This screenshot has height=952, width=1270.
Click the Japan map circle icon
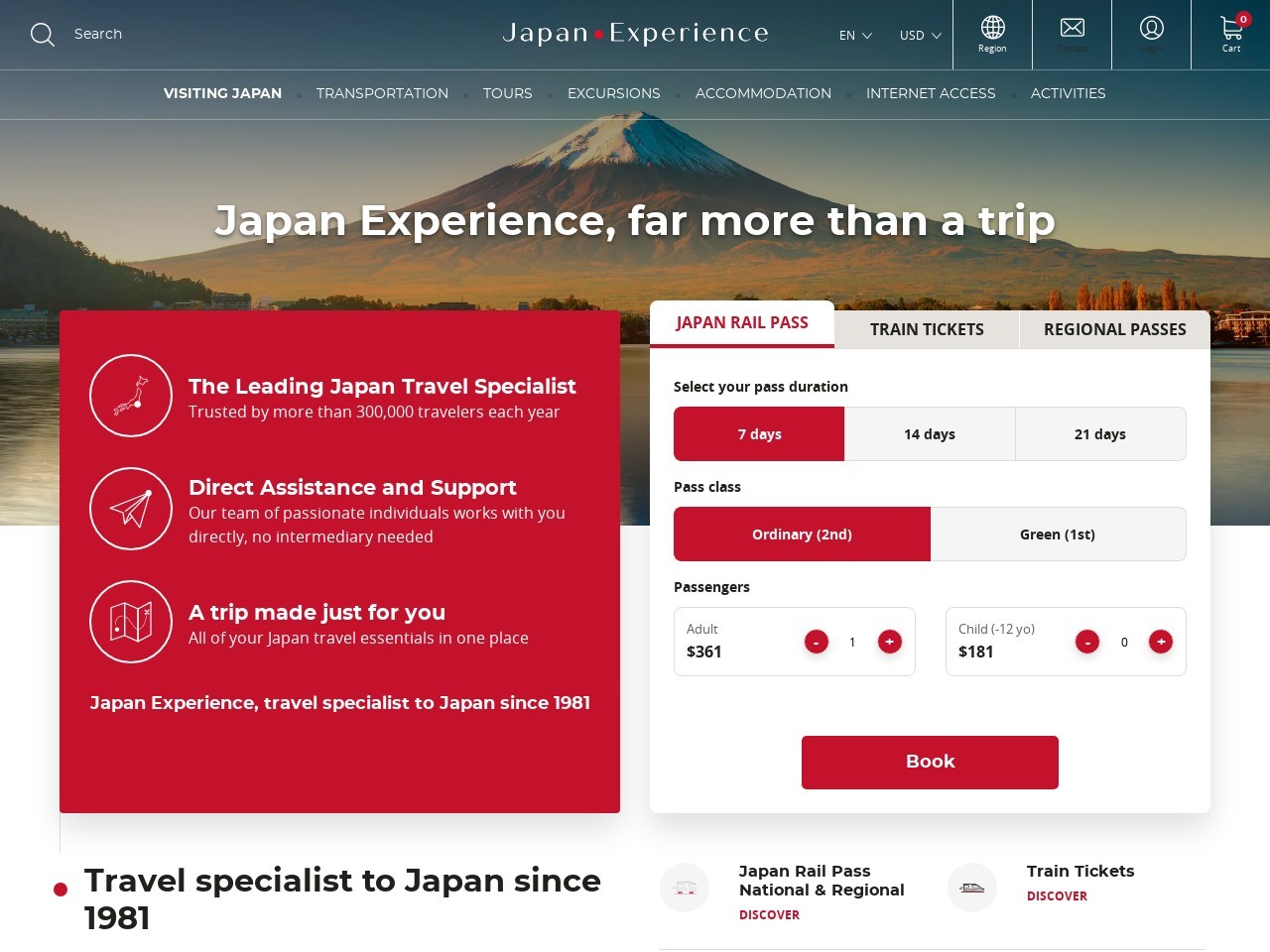[x=131, y=396]
